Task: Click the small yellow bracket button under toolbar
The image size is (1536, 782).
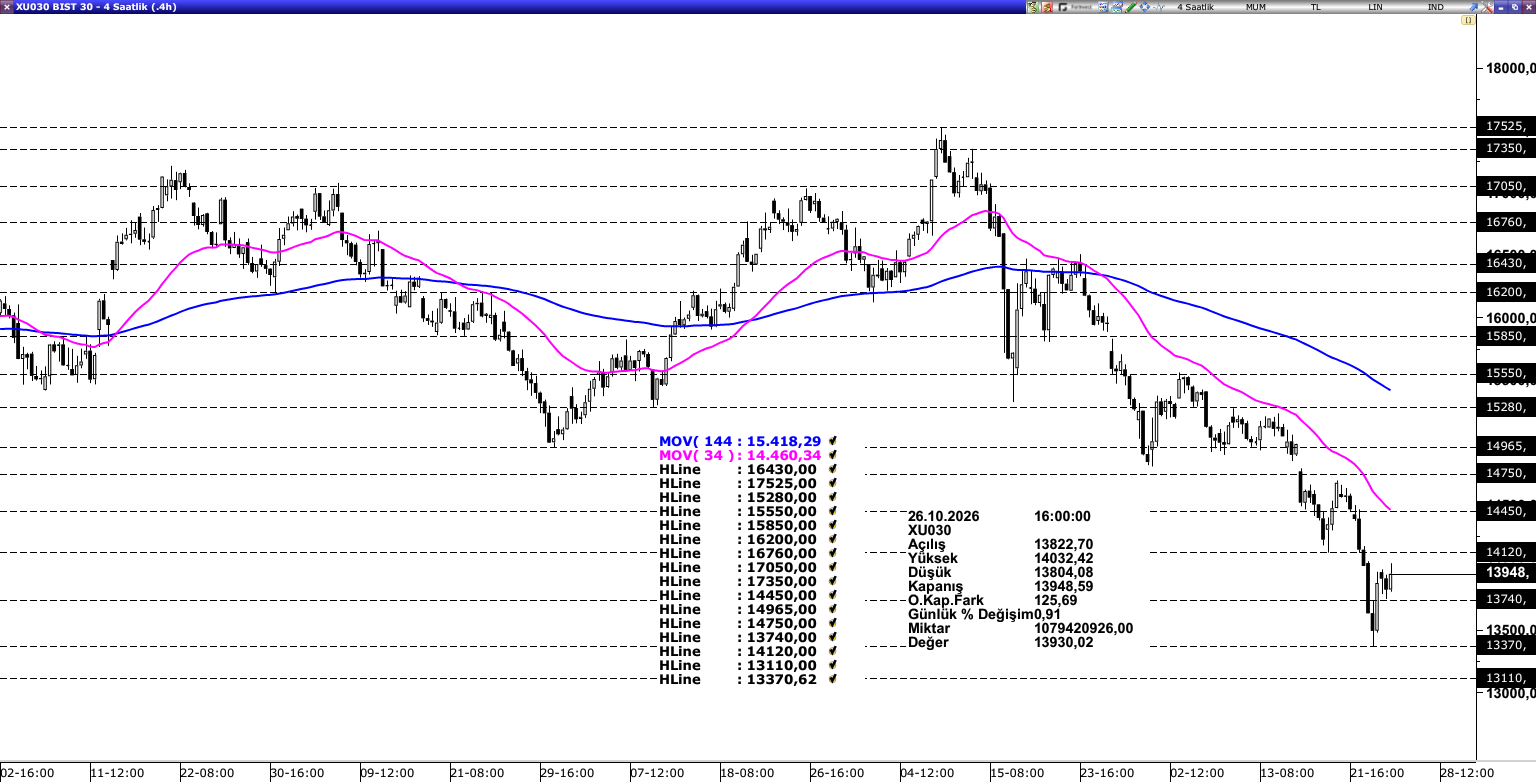Action: click(x=1468, y=20)
